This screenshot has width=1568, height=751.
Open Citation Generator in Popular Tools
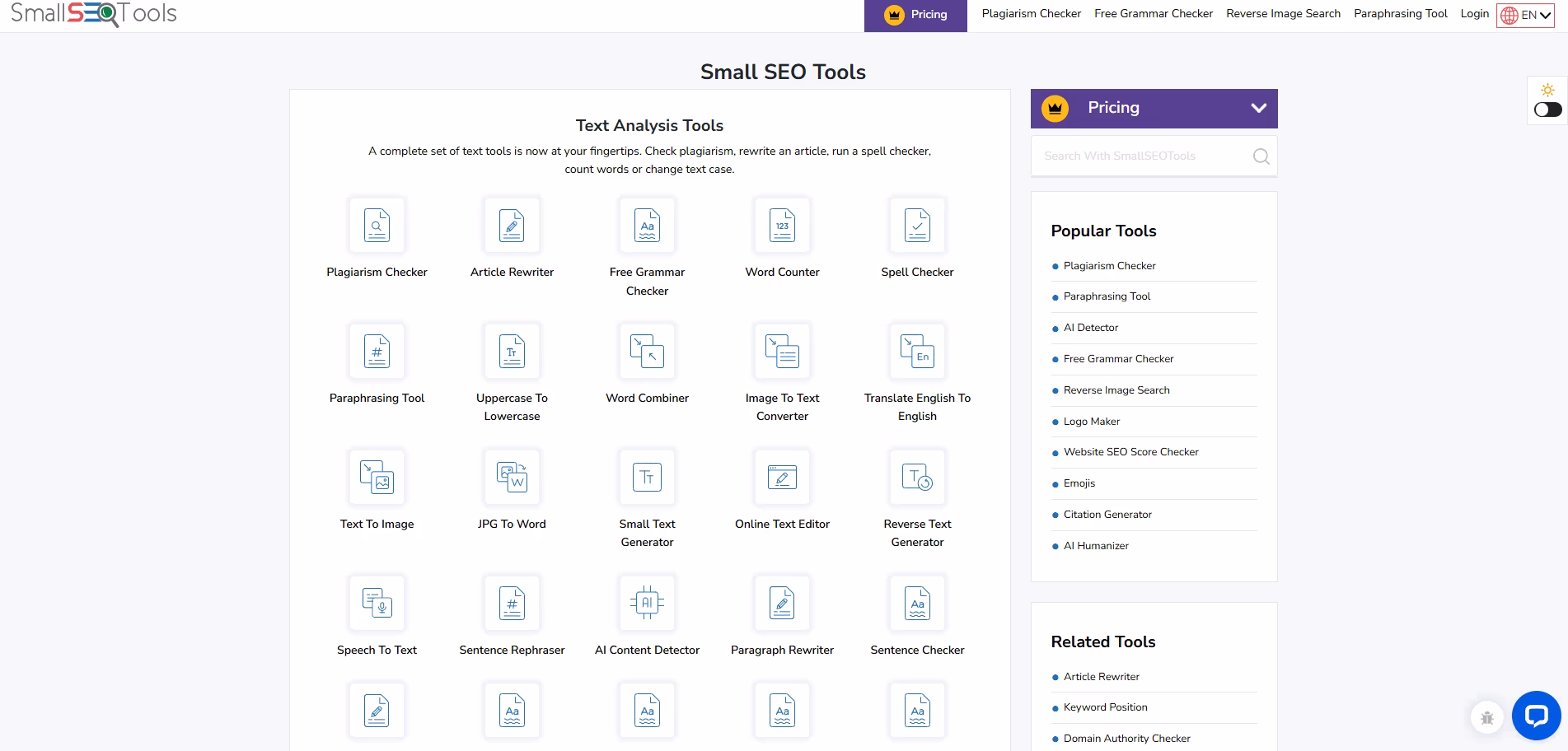point(1107,515)
